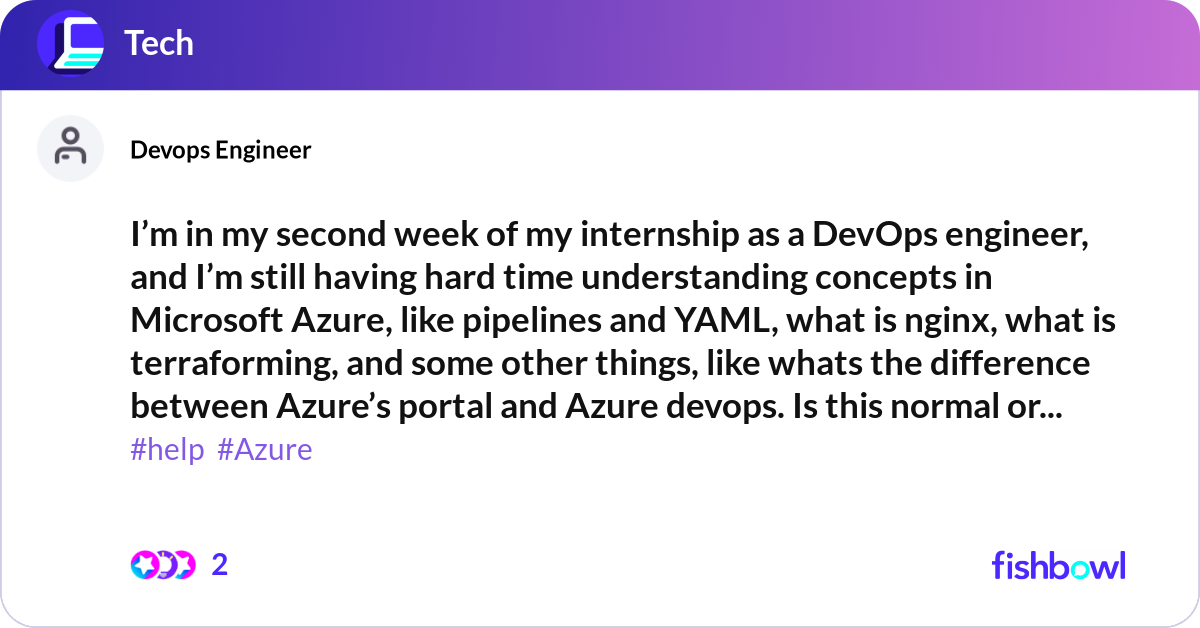Click the fishbowl logo
This screenshot has height=628, width=1200.
click(1058, 566)
